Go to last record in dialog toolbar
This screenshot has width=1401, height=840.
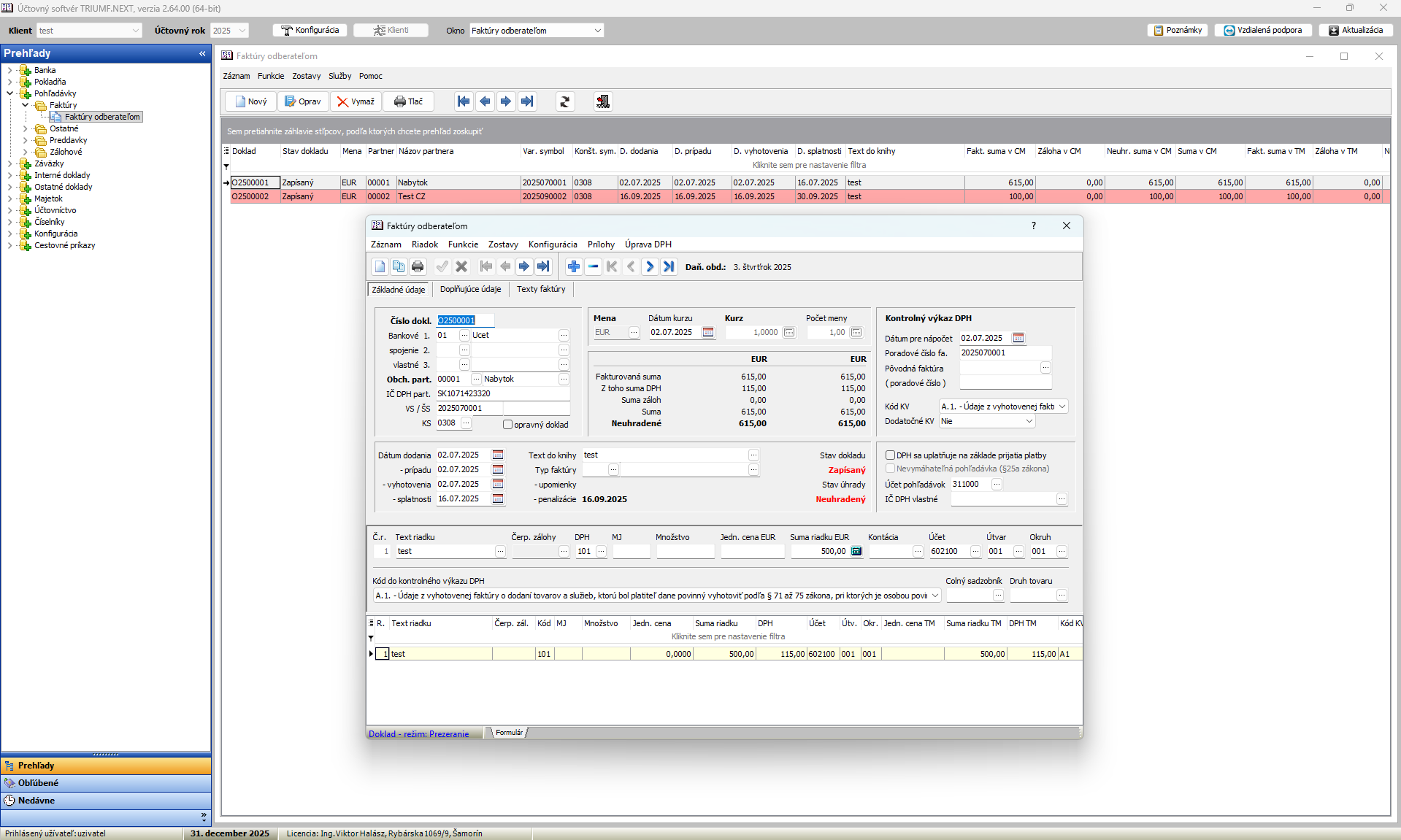(x=542, y=266)
